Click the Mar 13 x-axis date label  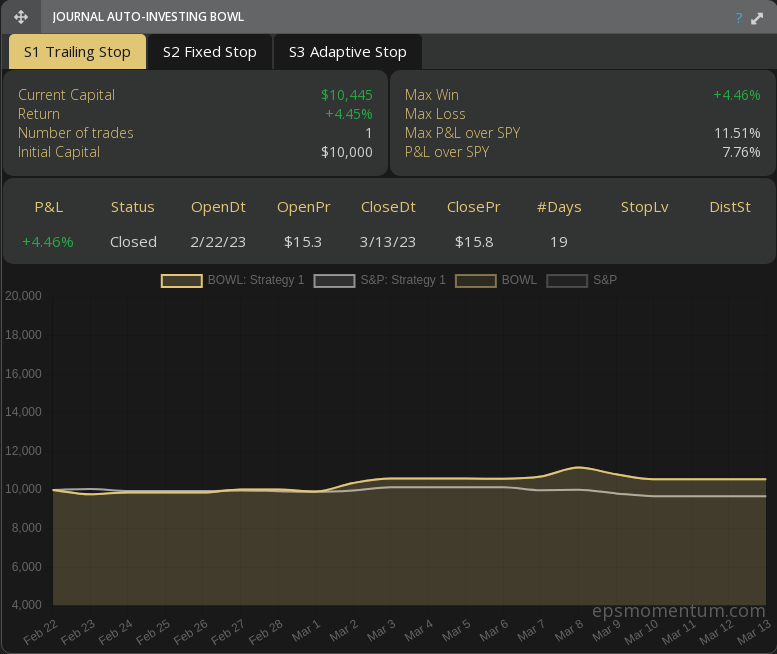(x=754, y=632)
